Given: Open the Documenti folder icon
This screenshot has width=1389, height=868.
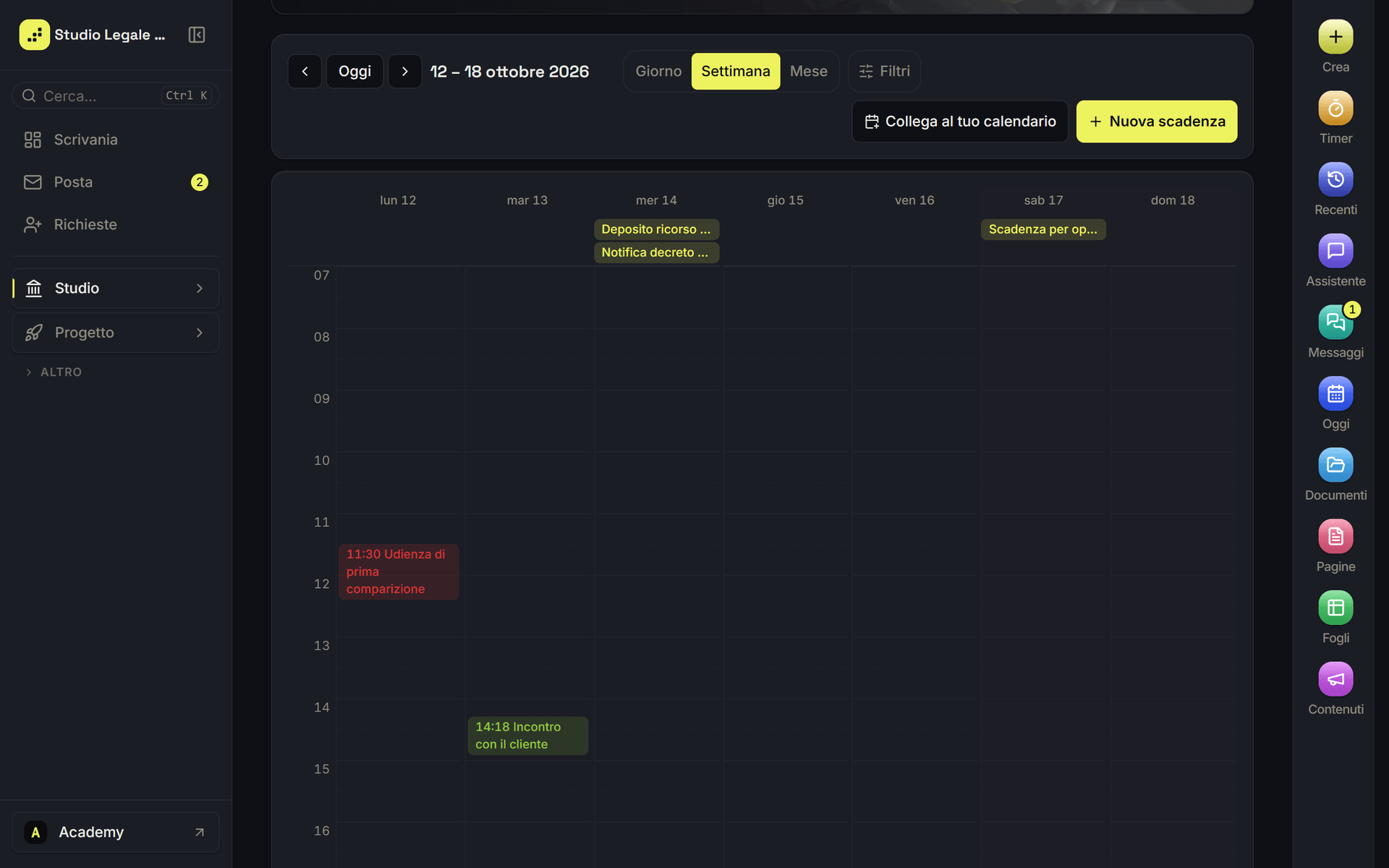Looking at the screenshot, I should (x=1335, y=465).
